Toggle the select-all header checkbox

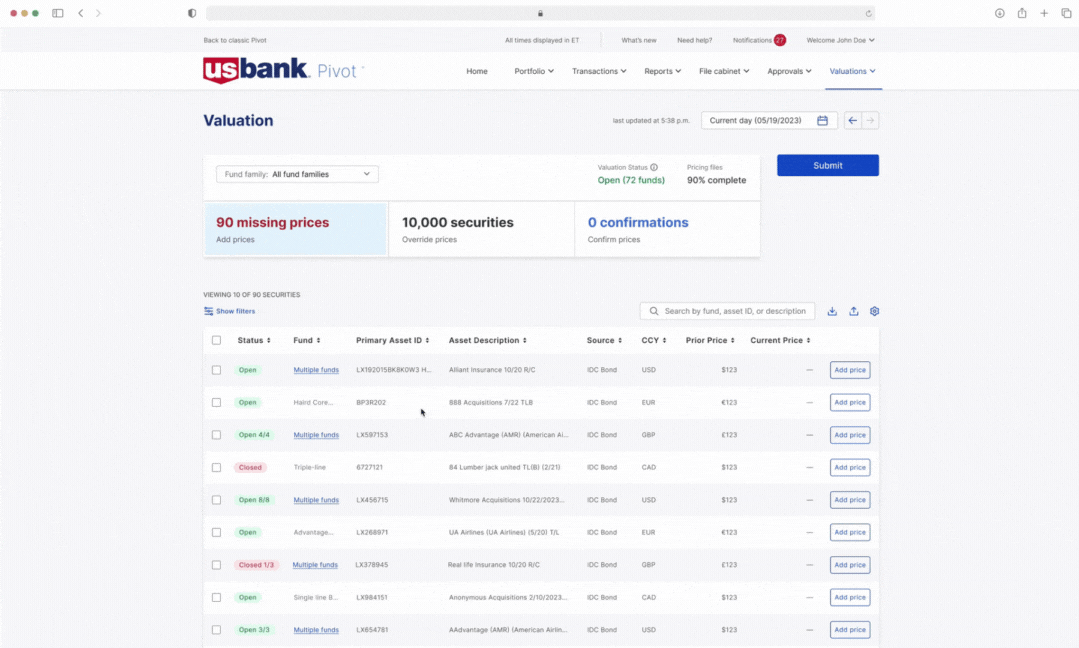pyautogui.click(x=216, y=341)
